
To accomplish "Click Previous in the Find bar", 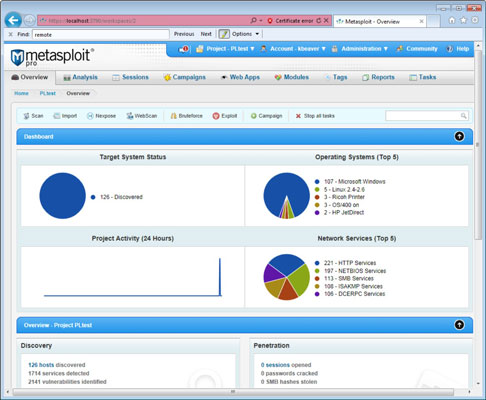I will pyautogui.click(x=184, y=34).
